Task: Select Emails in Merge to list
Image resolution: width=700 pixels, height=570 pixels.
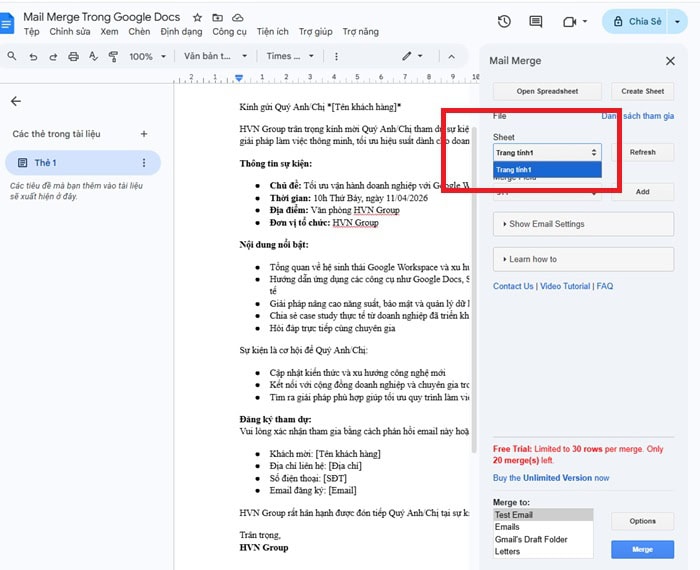Action: [543, 527]
